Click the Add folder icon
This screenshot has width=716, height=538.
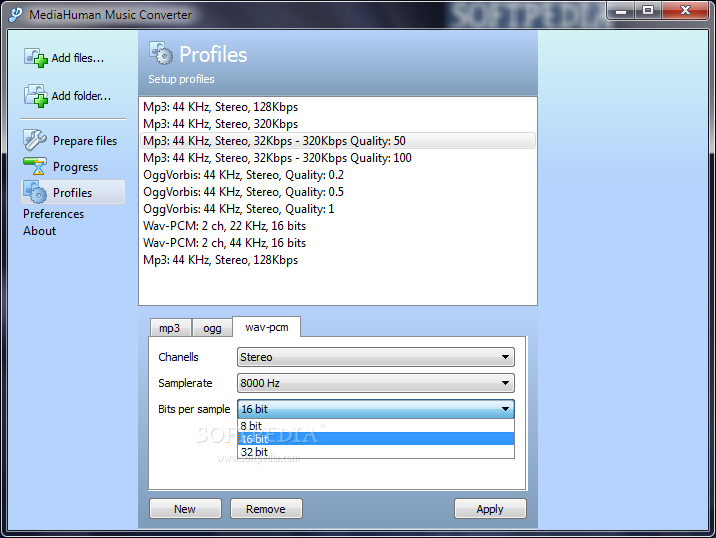click(36, 95)
